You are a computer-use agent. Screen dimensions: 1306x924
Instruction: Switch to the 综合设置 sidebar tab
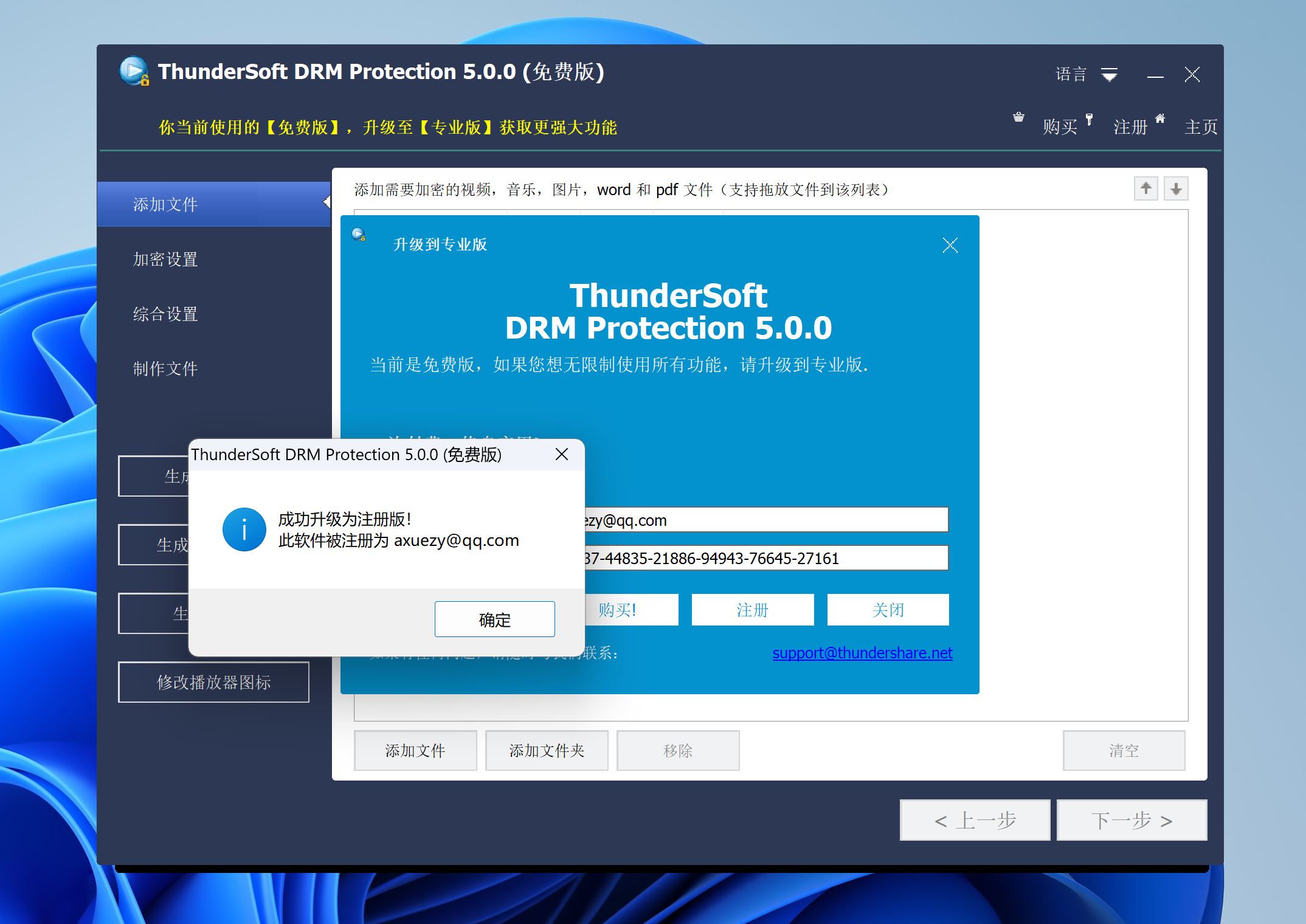[x=165, y=314]
